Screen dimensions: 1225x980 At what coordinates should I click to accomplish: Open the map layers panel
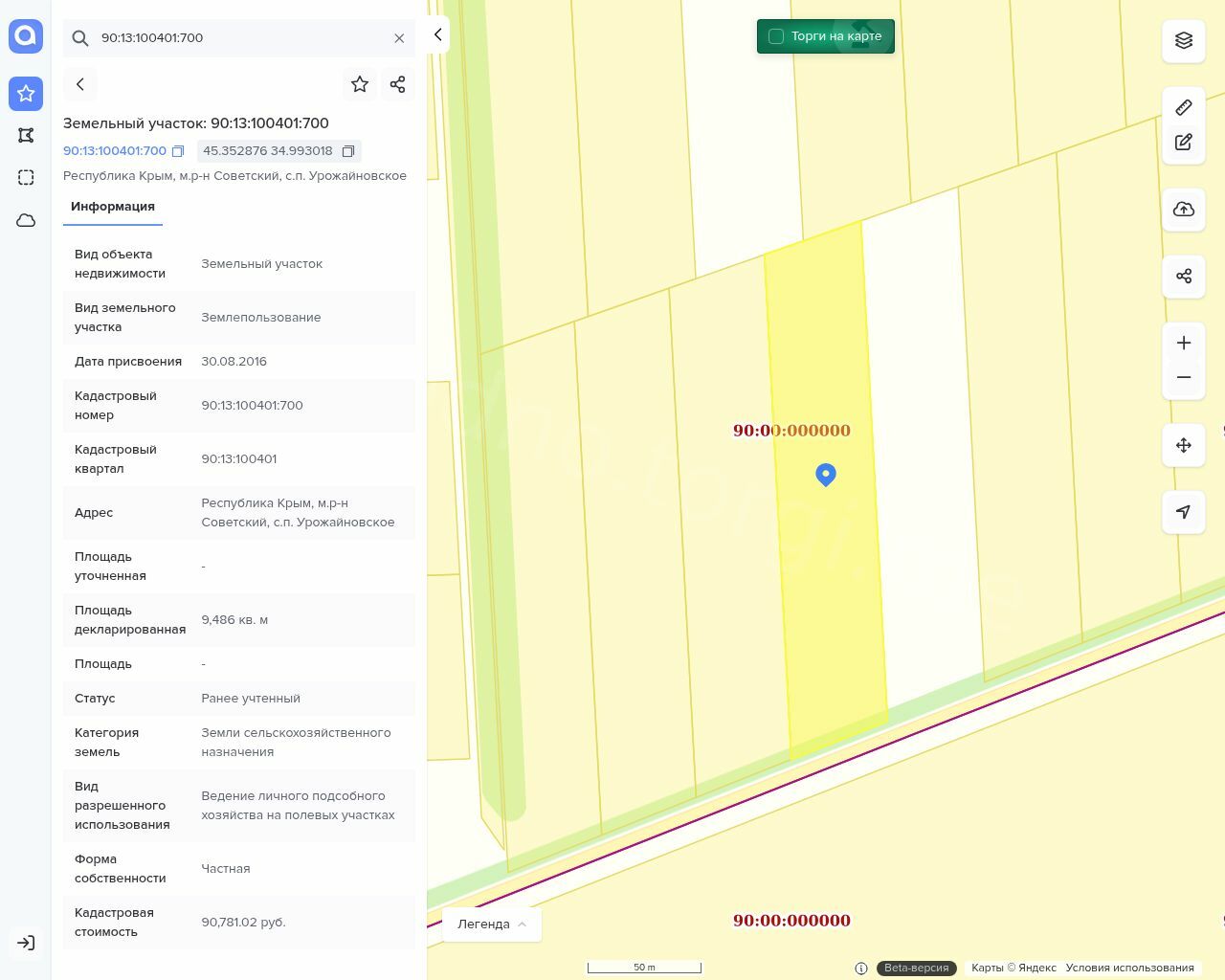pyautogui.click(x=1183, y=40)
